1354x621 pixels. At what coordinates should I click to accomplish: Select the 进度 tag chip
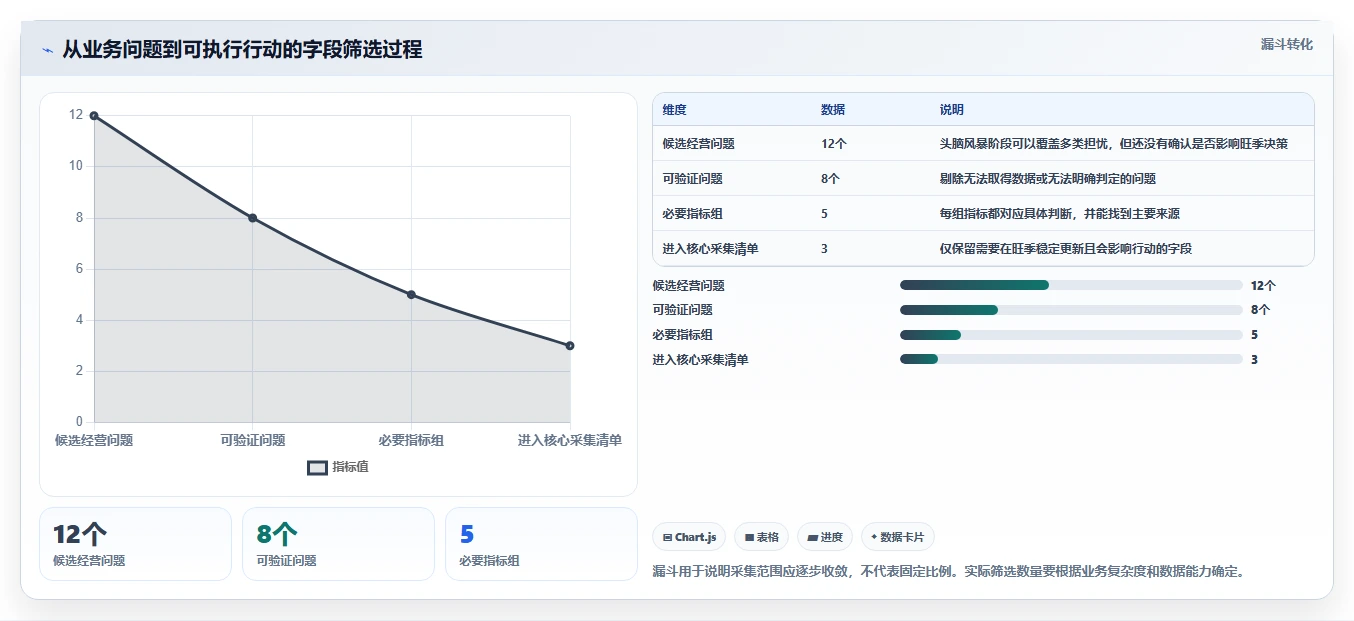[825, 537]
